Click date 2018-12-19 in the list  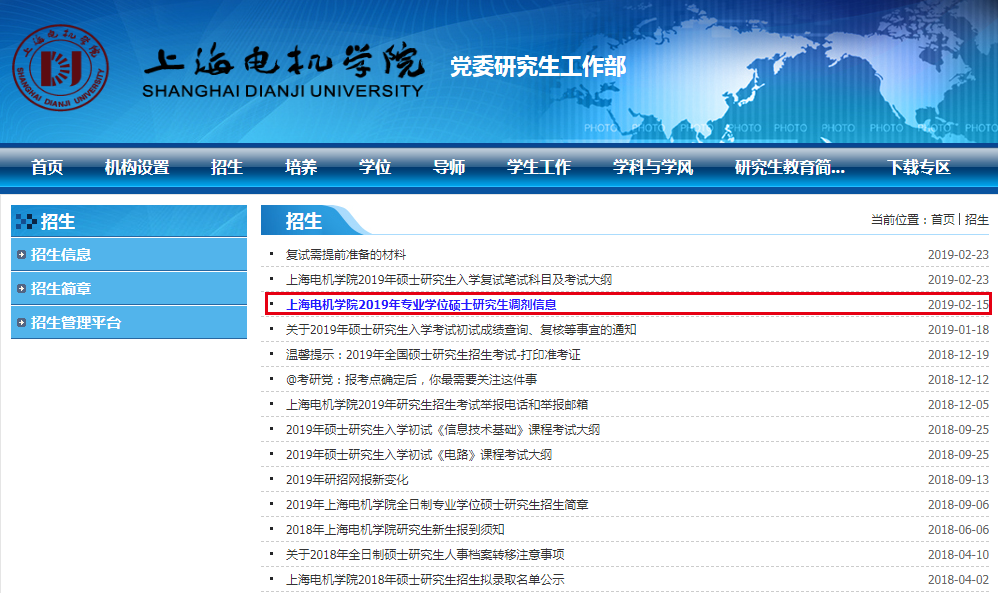pyautogui.click(x=958, y=354)
